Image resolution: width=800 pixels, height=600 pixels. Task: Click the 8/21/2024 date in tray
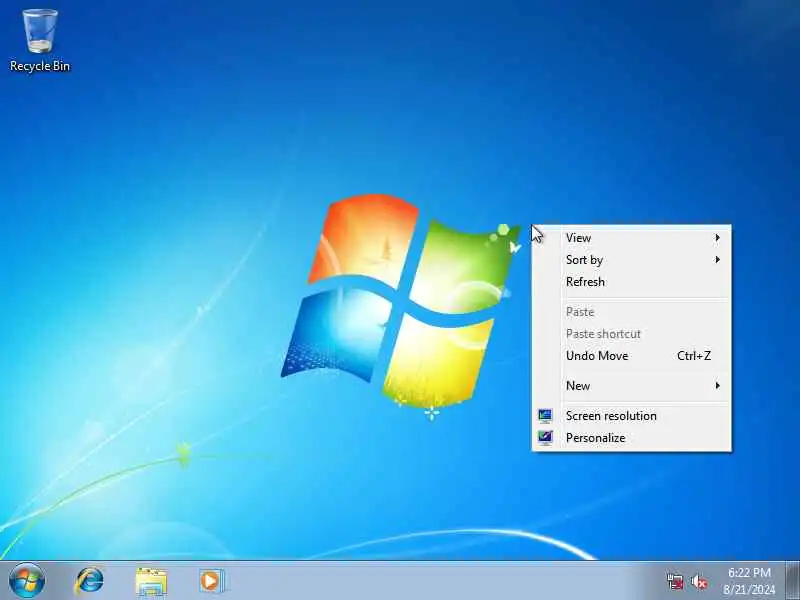click(749, 590)
